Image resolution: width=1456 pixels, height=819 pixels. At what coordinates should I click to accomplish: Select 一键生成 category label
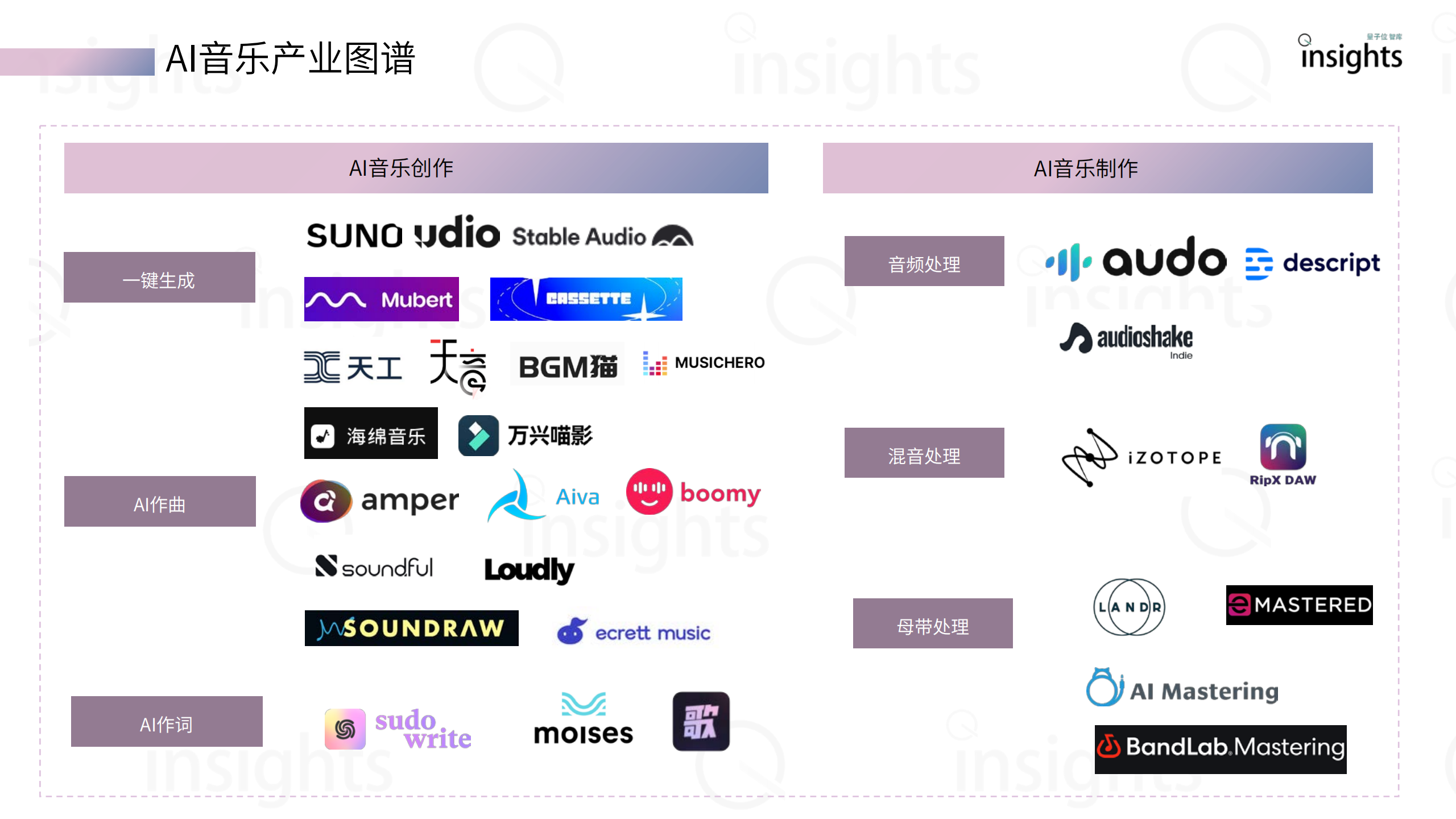coord(161,278)
